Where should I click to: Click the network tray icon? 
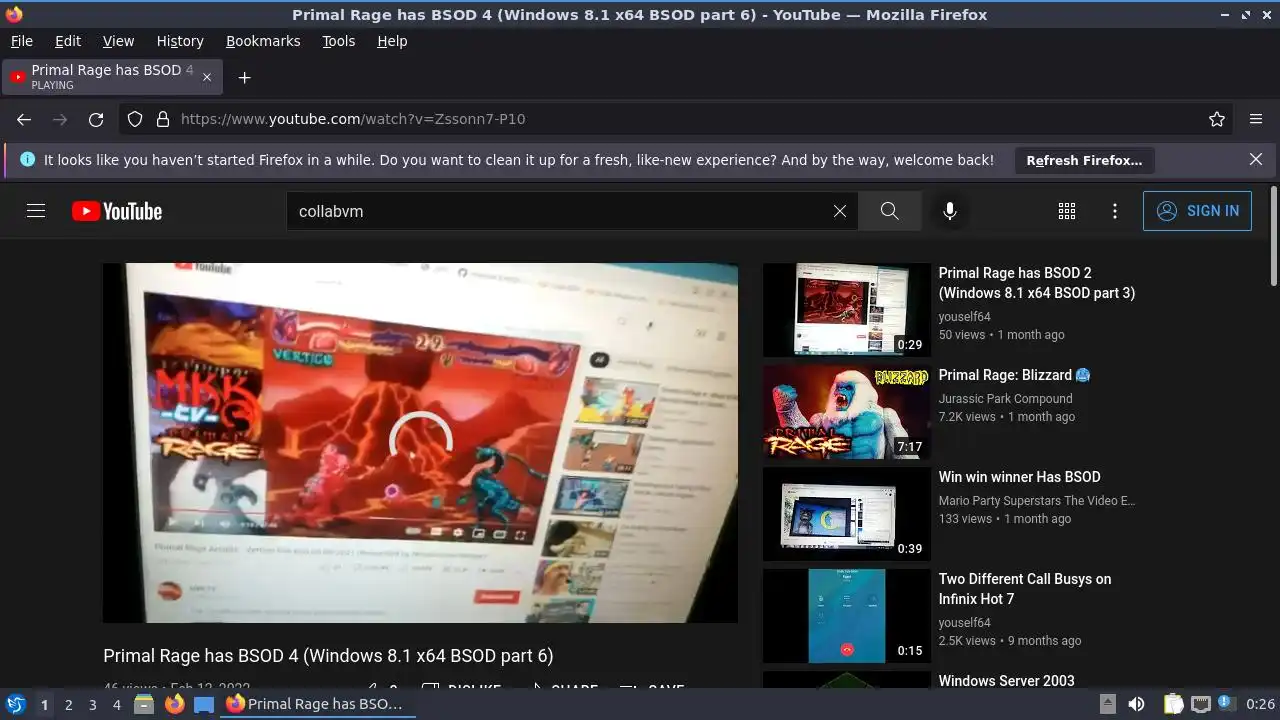(1200, 704)
